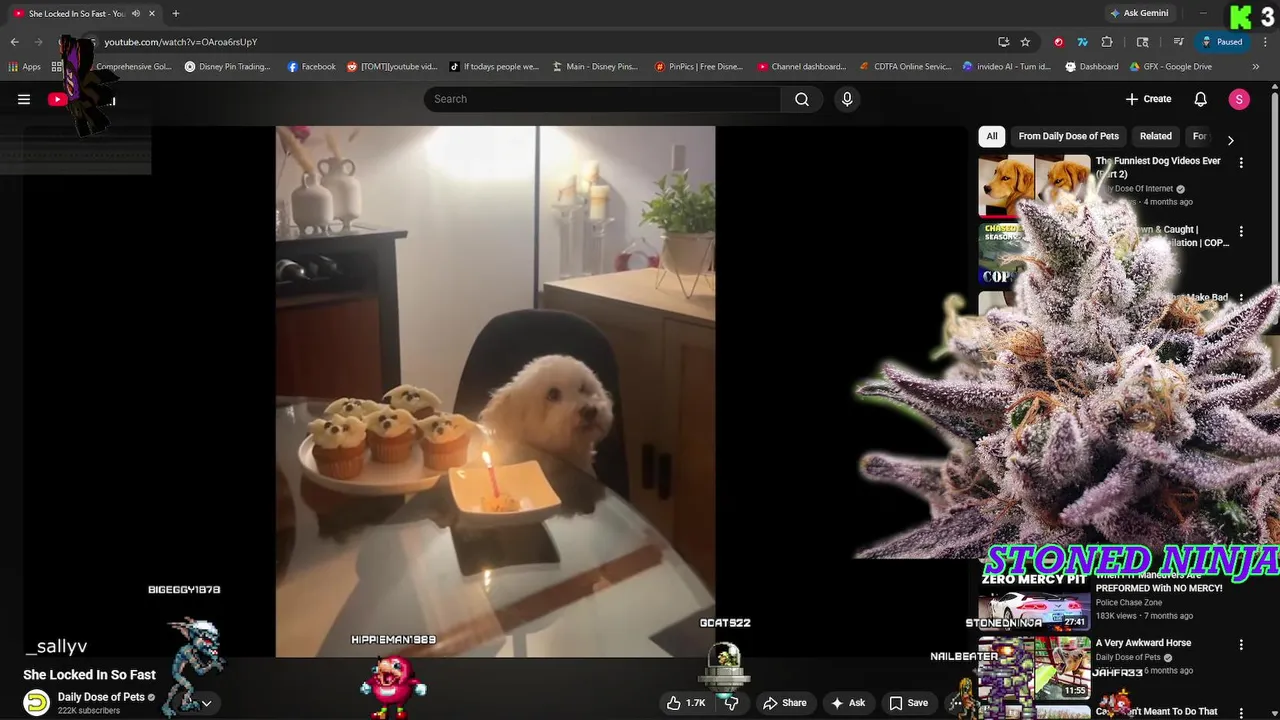Open the invideo AI bookmark
This screenshot has height=720, width=1280.
[x=1006, y=67]
